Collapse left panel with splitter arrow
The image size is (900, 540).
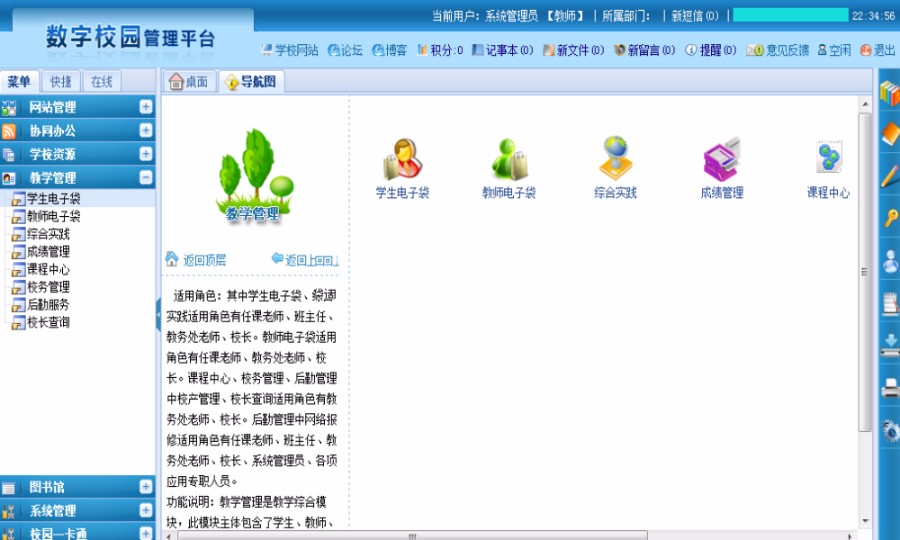(x=158, y=314)
